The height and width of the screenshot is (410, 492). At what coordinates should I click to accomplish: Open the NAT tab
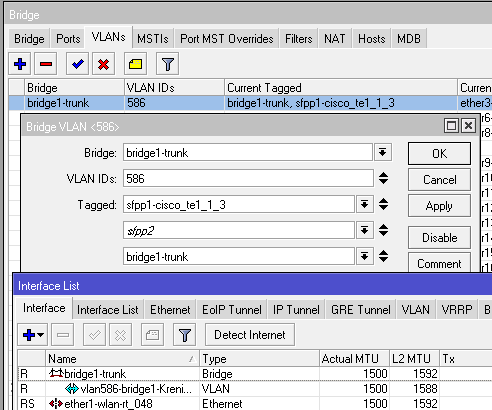(x=335, y=39)
